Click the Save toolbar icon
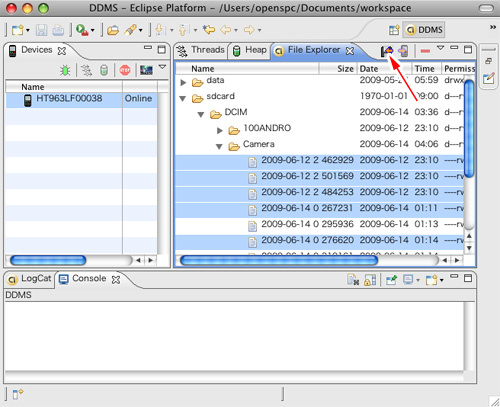The image size is (500, 407). coord(41,30)
